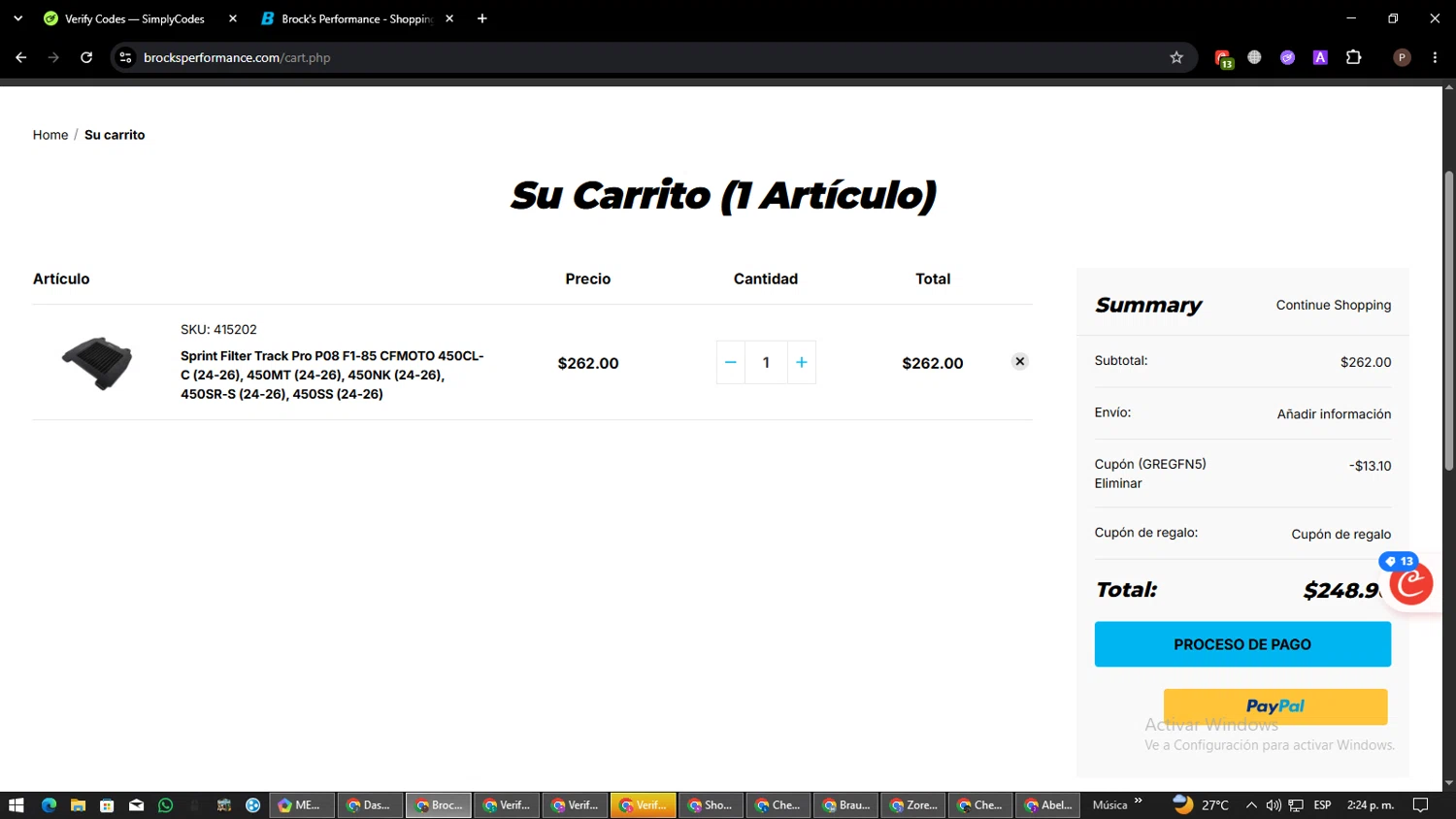The image size is (1456, 819).
Task: Open the weather 27°C taskbar widget
Action: click(1201, 805)
